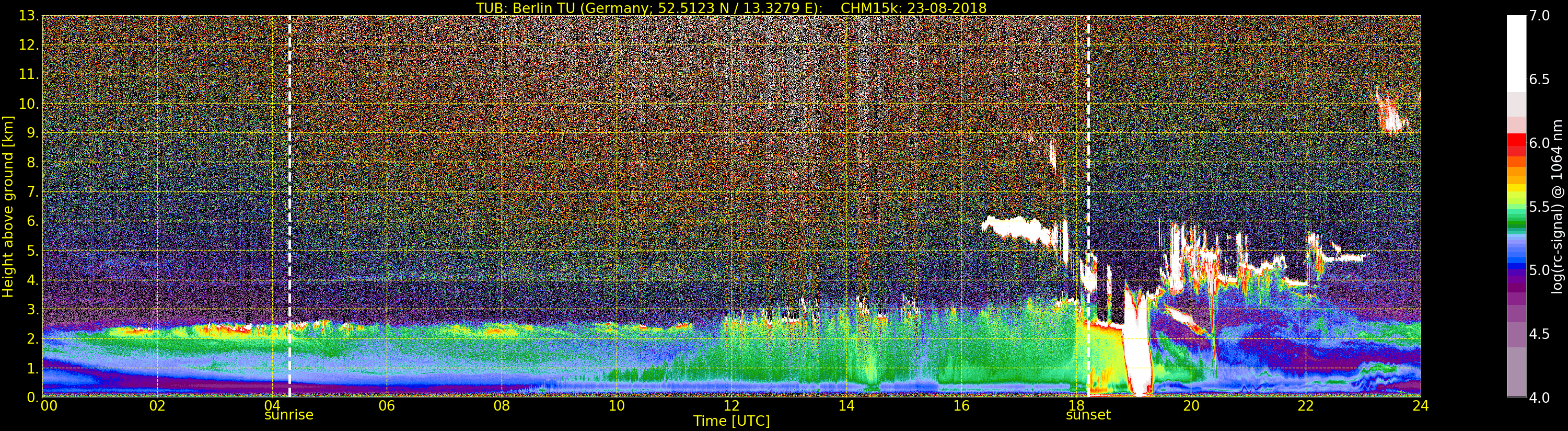Click the height tick label '13.'
Image resolution: width=1568 pixels, height=431 pixels.
(x=29, y=16)
